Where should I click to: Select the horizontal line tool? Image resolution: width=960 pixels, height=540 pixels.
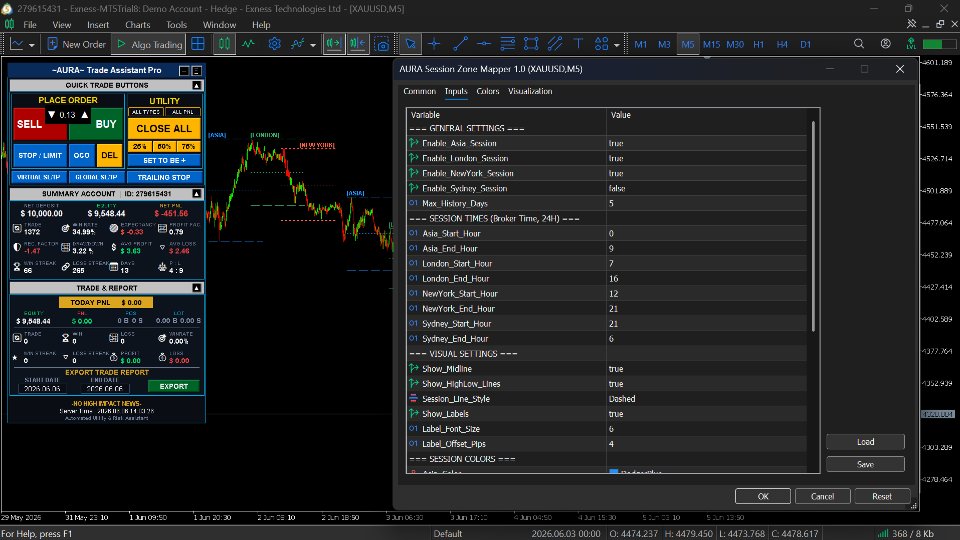point(484,44)
